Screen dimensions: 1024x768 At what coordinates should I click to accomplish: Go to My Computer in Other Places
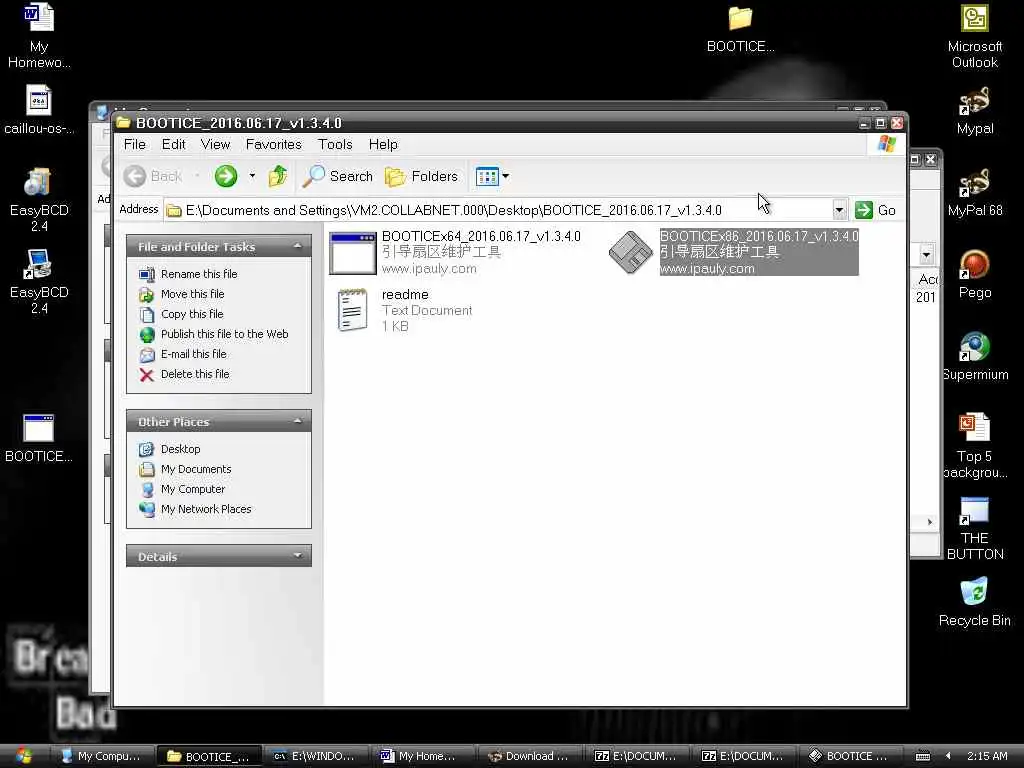(x=193, y=489)
